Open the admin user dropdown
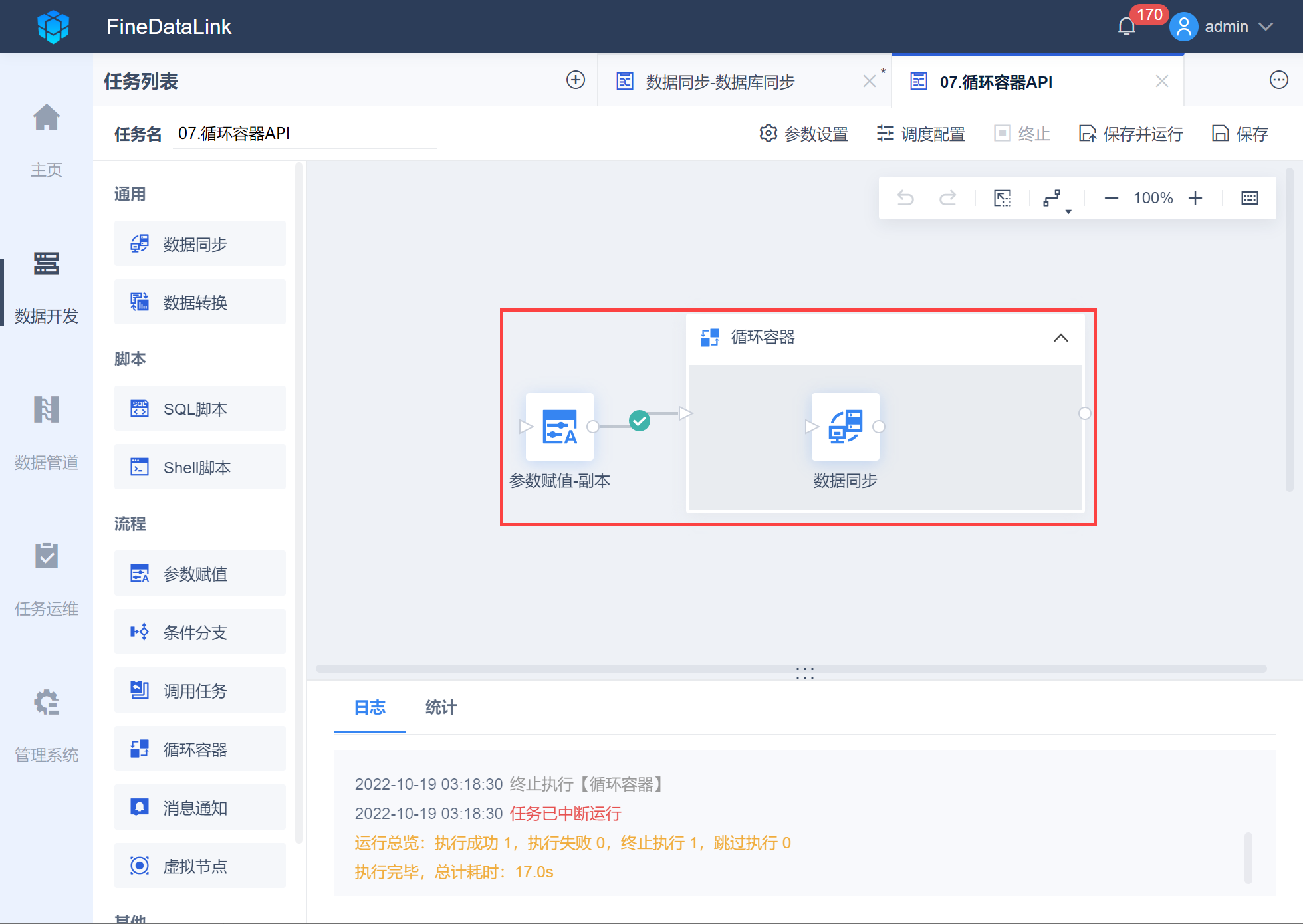This screenshot has width=1303, height=924. [x=1228, y=27]
